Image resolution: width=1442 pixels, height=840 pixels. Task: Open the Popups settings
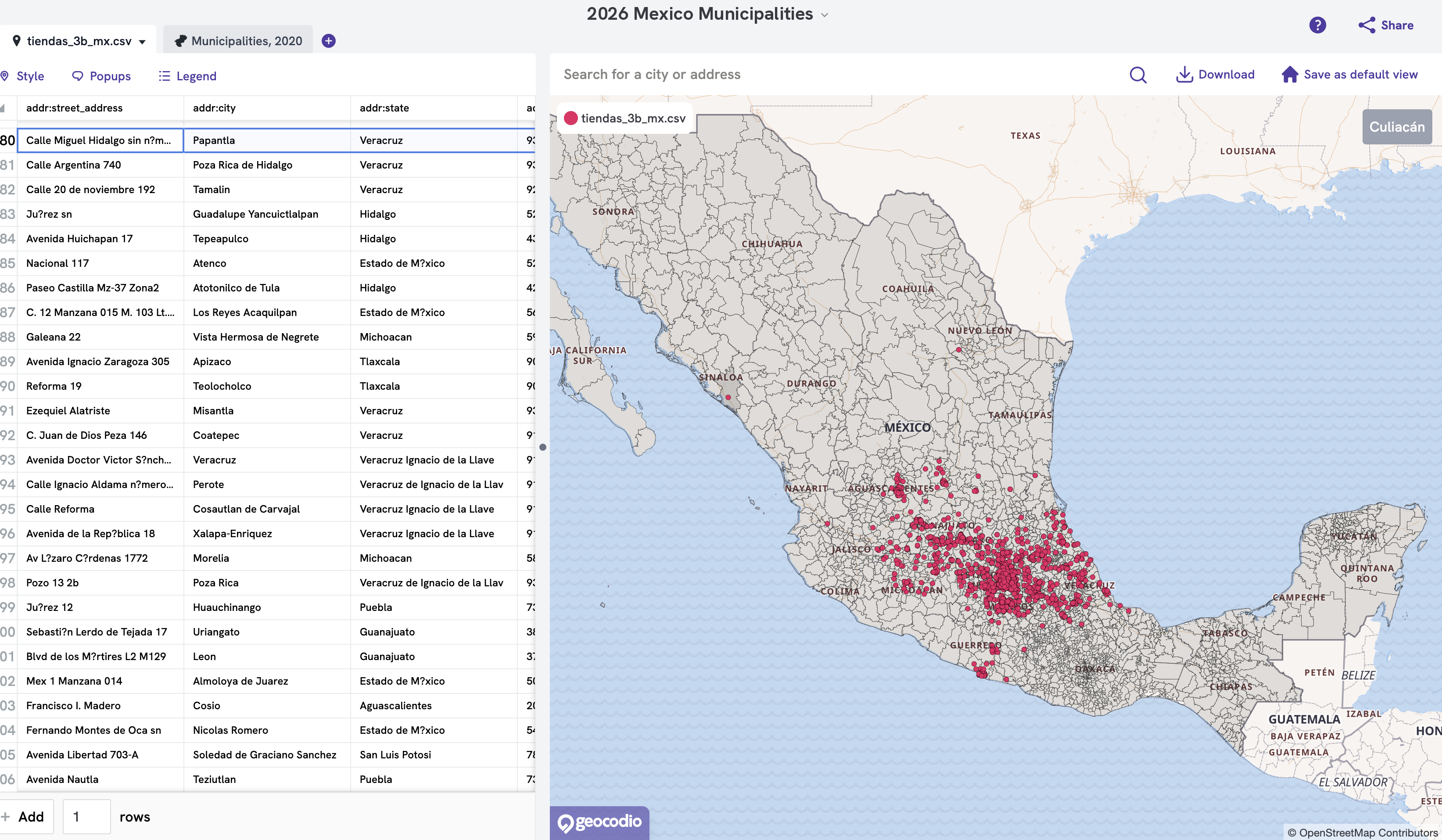(101, 75)
